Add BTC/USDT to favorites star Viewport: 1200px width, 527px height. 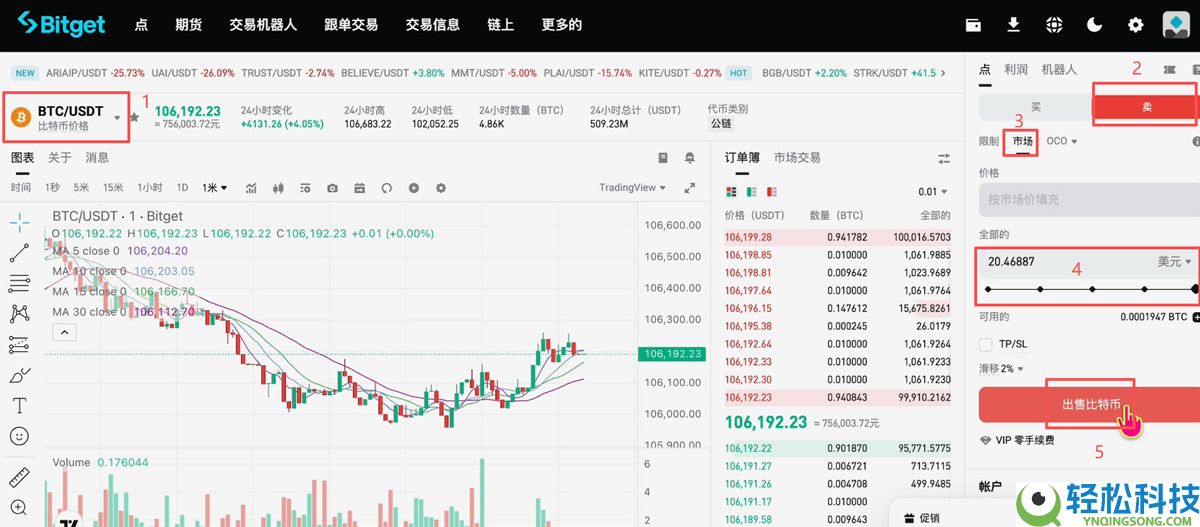134,117
